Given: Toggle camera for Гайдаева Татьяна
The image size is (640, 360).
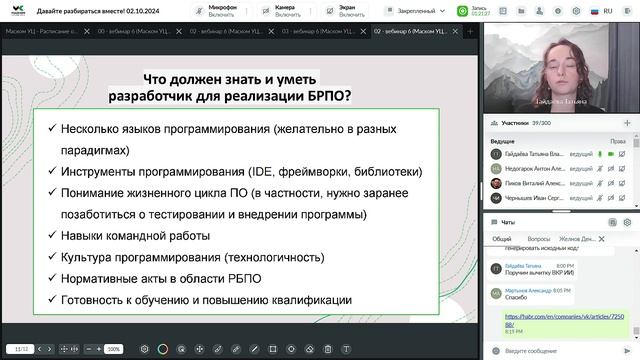Looking at the screenshot, I should pyautogui.click(x=611, y=154).
